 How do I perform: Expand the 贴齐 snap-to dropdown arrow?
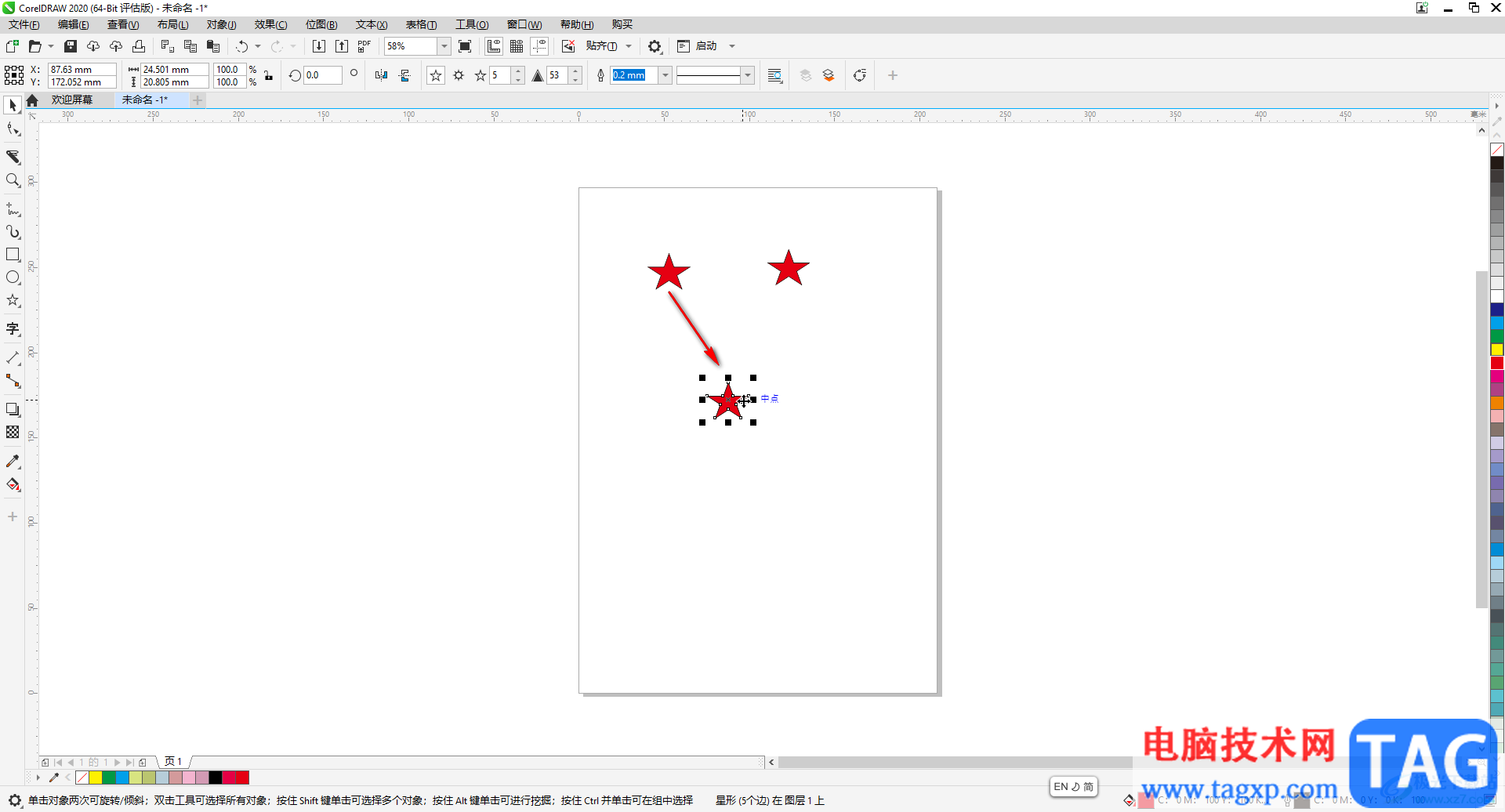click(x=629, y=46)
